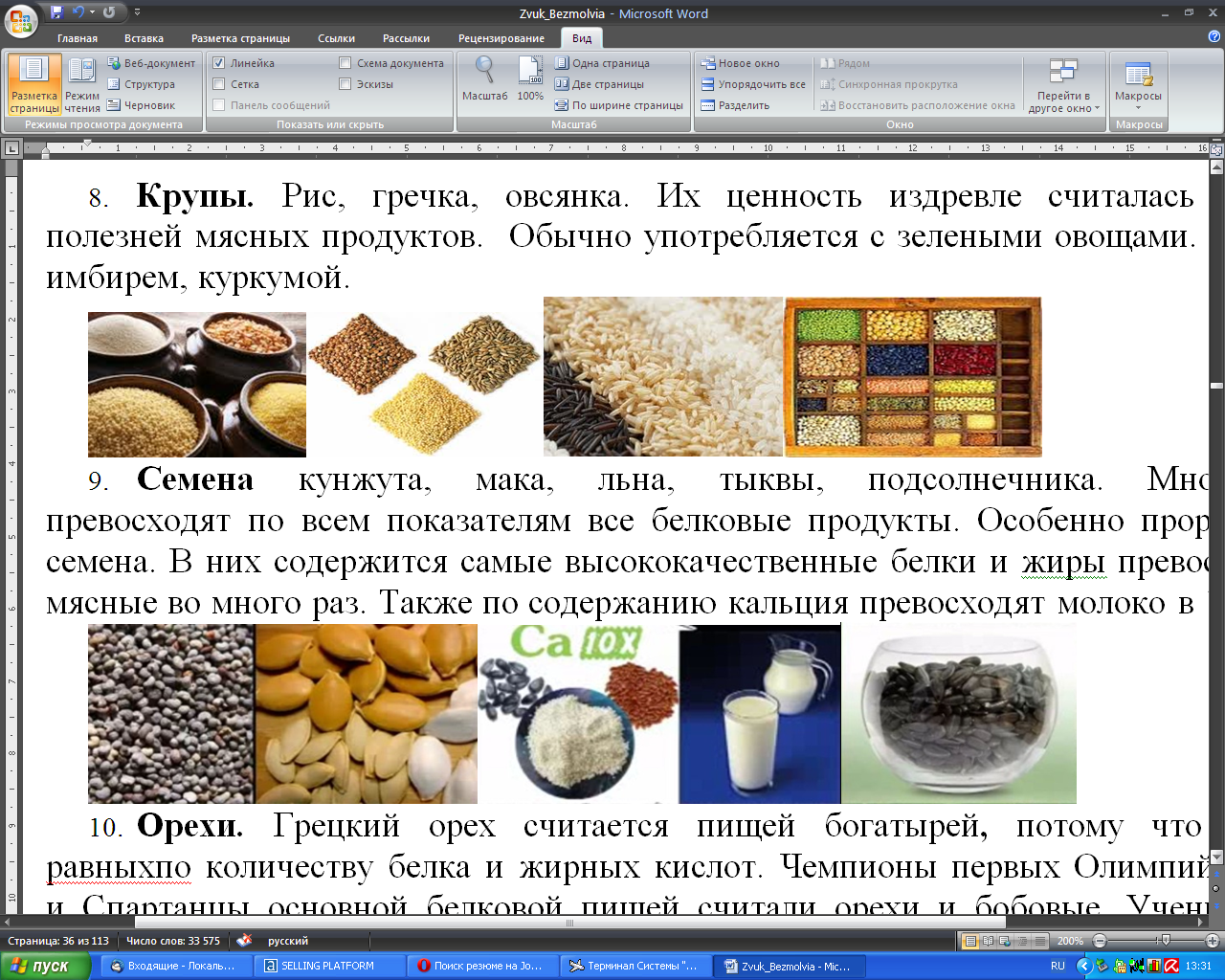
Task: Enable the Сетка gridlines checkbox
Action: 219,84
